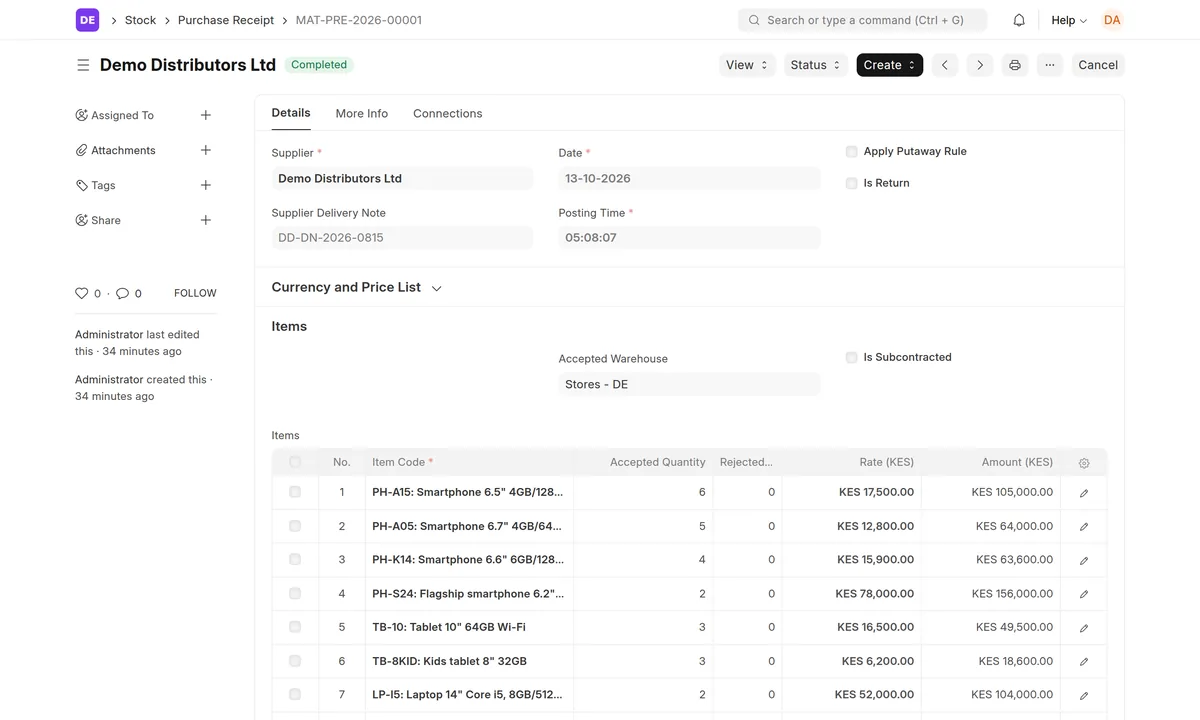Screen dimensions: 1200x720
Task: Open comments speech bubble icon
Action: [122, 293]
